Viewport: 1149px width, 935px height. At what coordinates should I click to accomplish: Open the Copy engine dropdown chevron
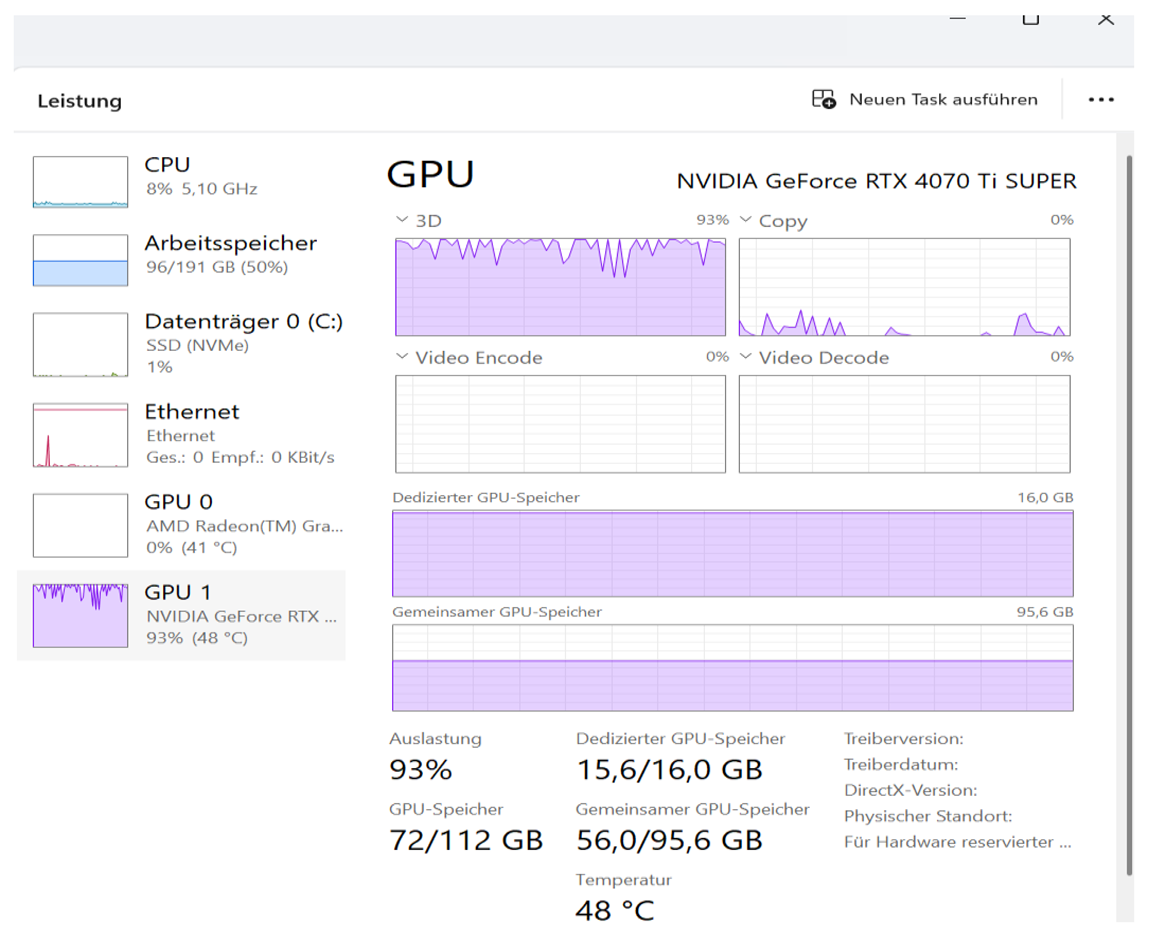[746, 220]
